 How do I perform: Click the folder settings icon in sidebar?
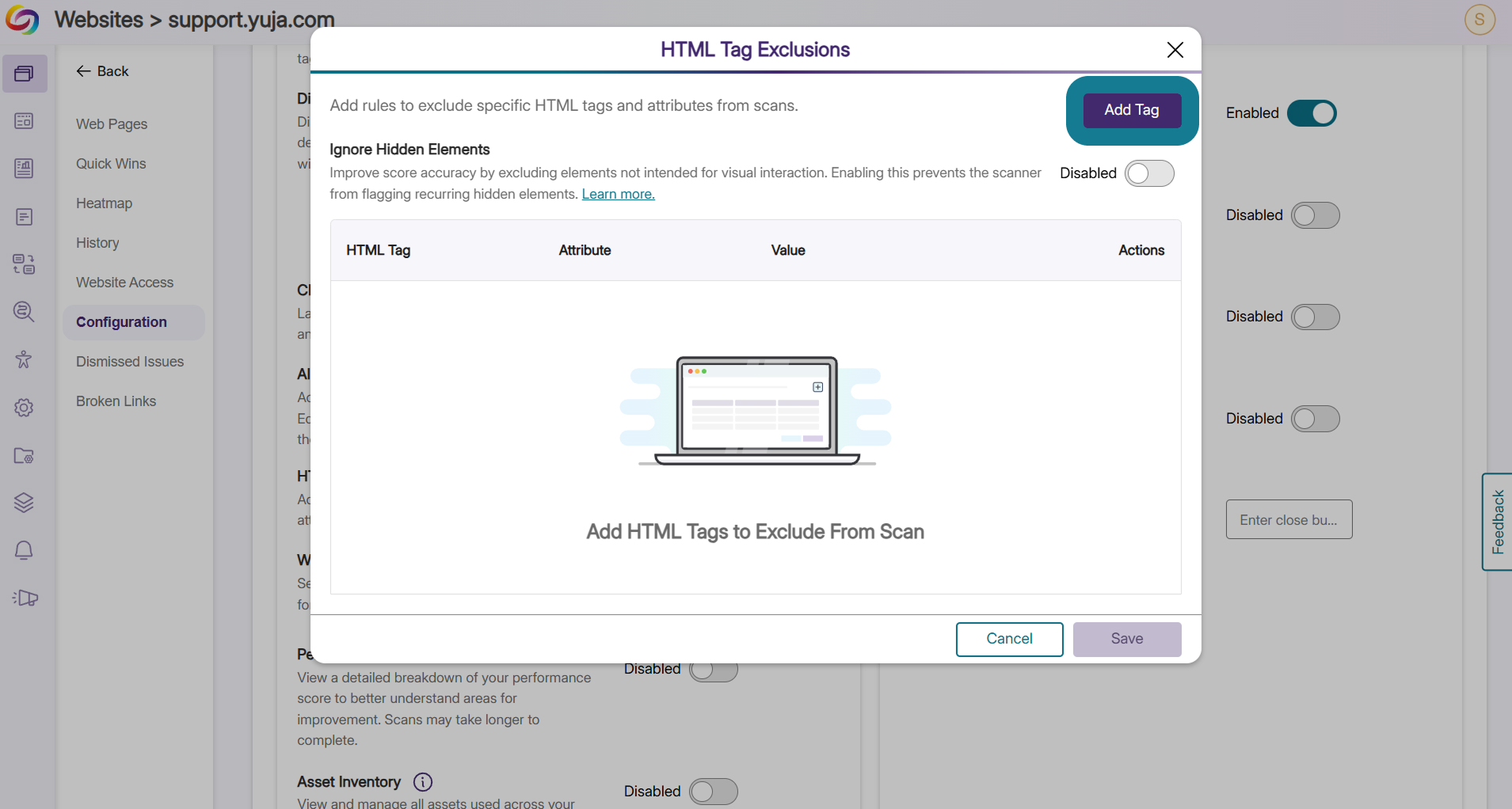[24, 455]
